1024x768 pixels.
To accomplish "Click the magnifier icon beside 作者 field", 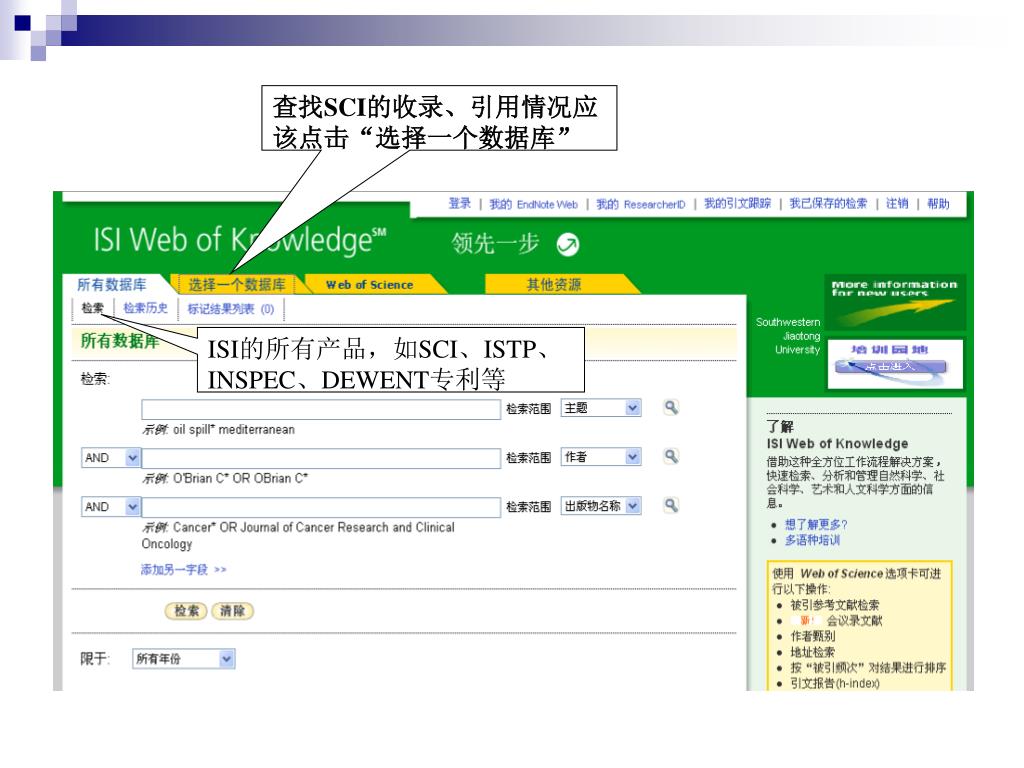I will (671, 457).
